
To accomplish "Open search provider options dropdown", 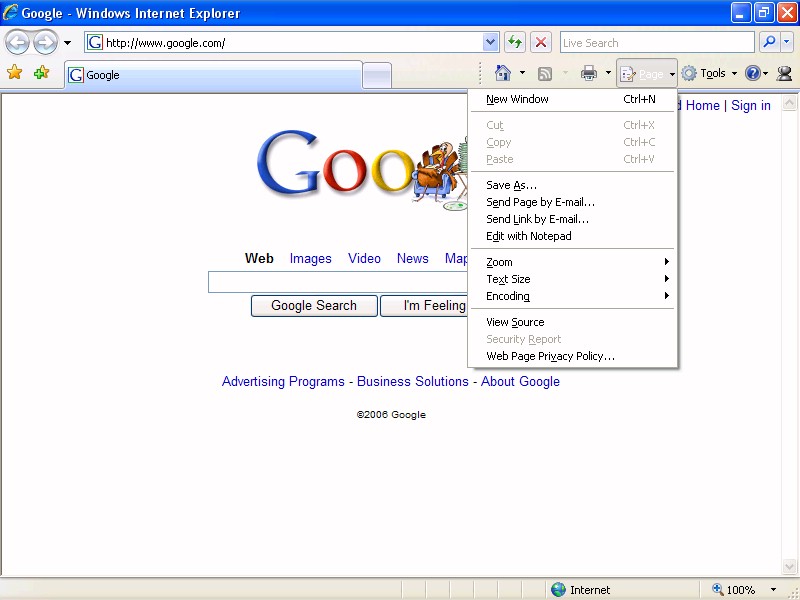I will (x=787, y=42).
